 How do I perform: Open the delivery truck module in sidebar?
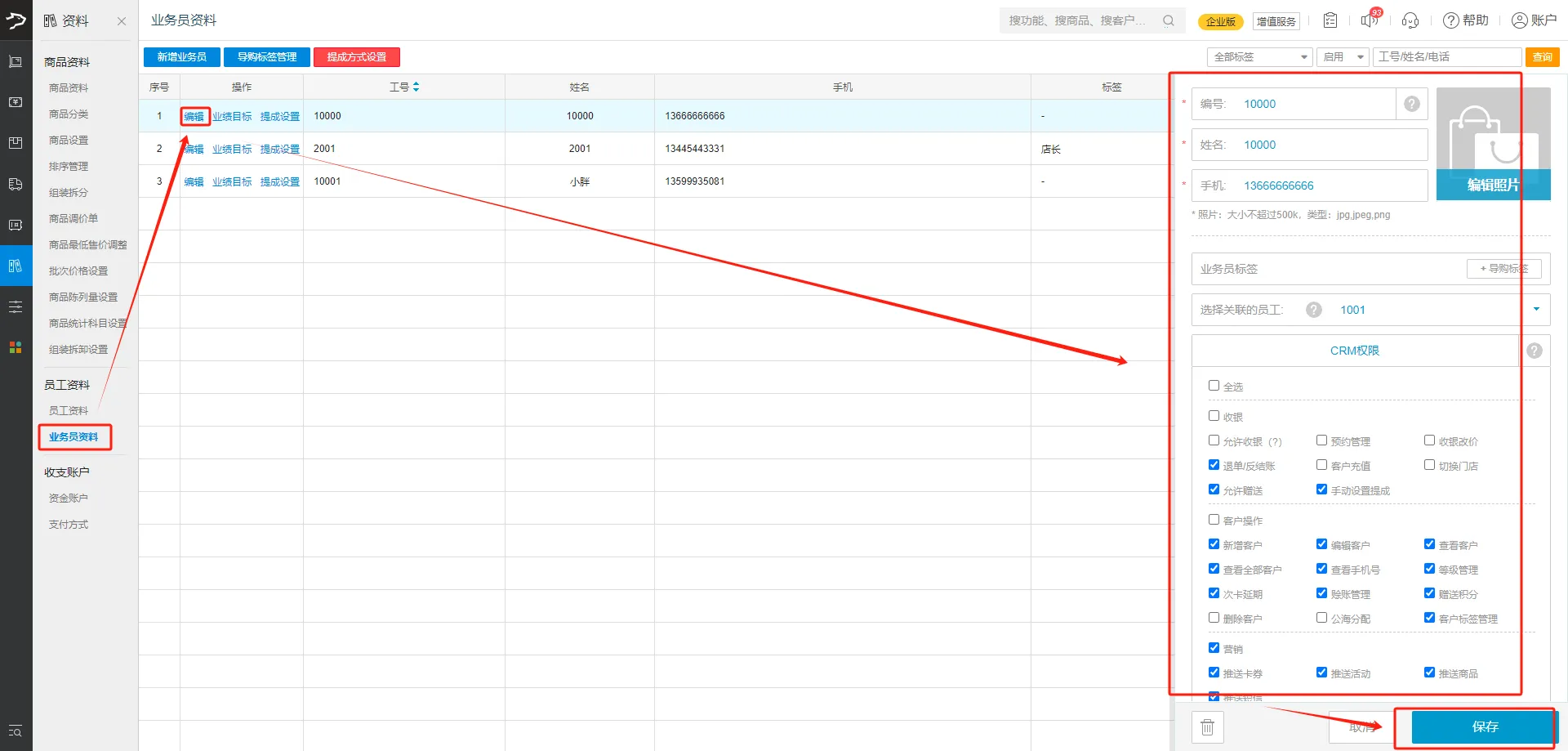point(16,184)
